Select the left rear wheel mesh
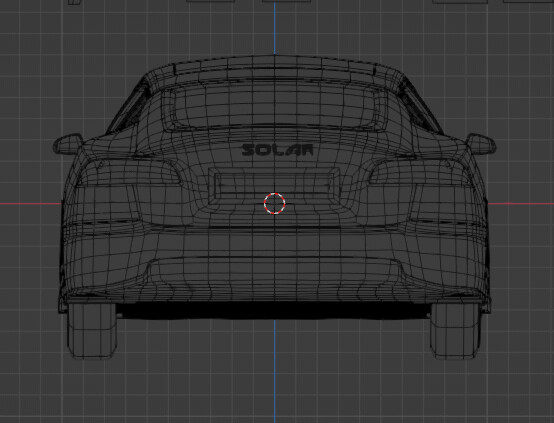The width and height of the screenshot is (554, 423). coord(92,331)
